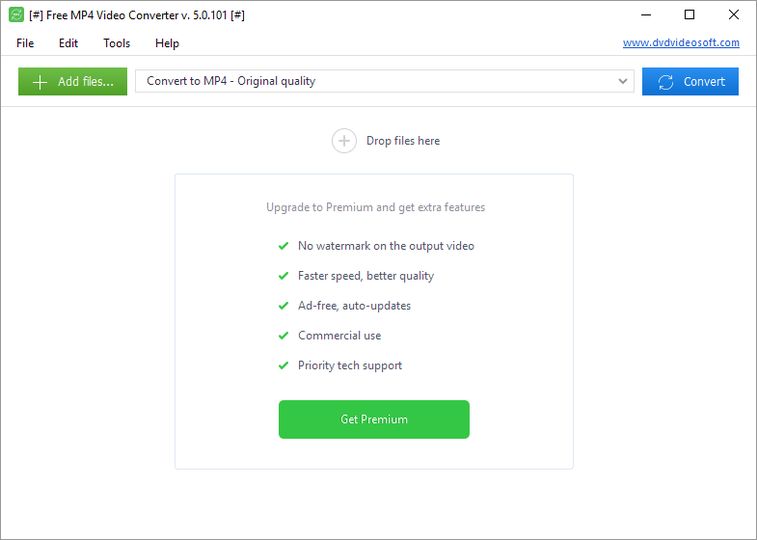This screenshot has height=540, width=757.
Task: Open the Help menu
Action: tap(167, 43)
